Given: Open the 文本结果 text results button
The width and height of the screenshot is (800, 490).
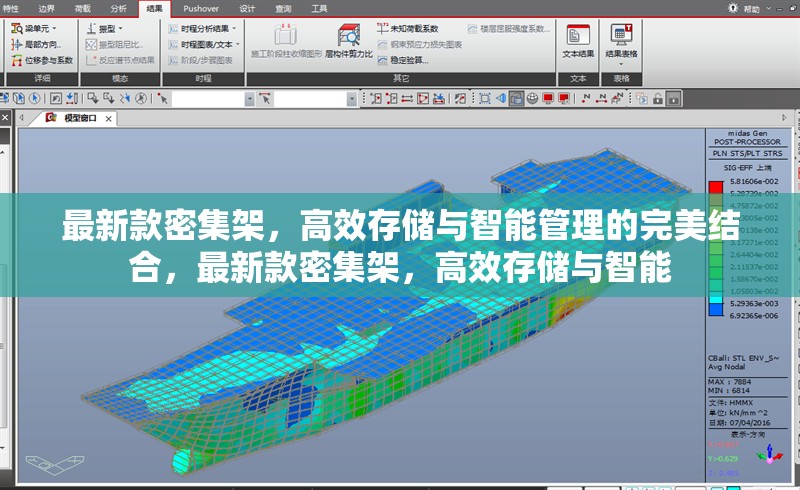Looking at the screenshot, I should pyautogui.click(x=578, y=40).
